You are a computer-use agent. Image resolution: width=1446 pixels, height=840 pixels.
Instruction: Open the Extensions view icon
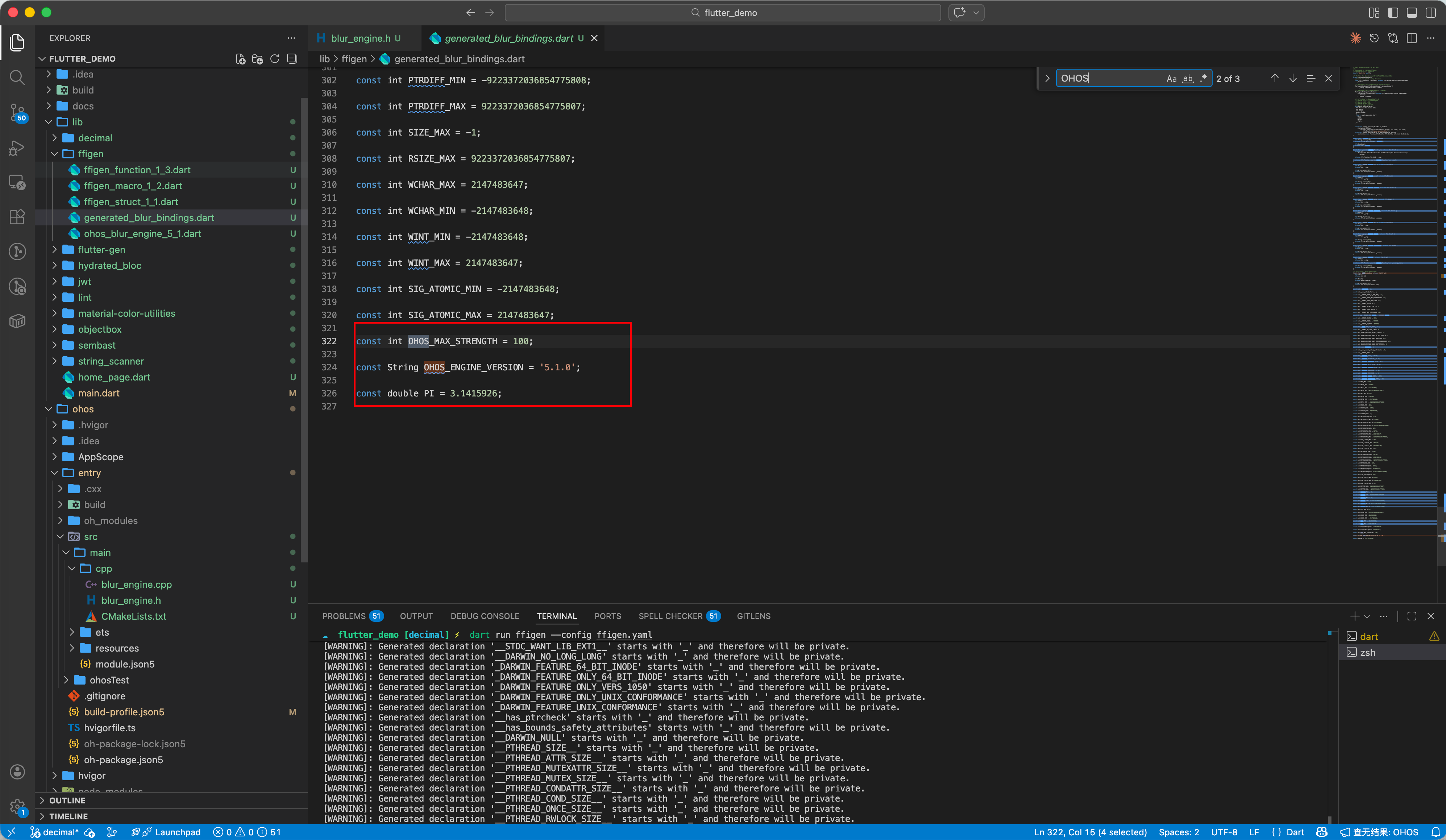point(17,216)
